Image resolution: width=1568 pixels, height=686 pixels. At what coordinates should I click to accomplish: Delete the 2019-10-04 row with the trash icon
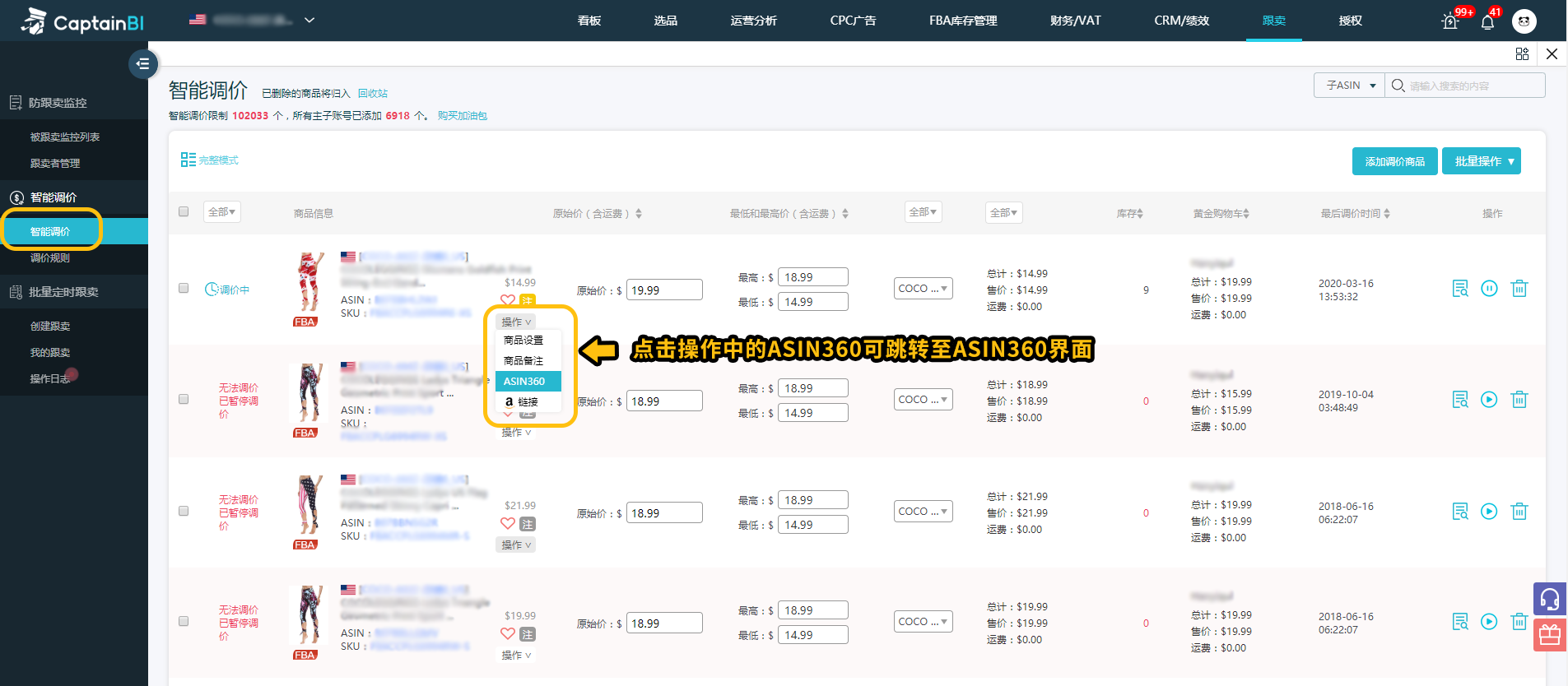coord(1519,400)
